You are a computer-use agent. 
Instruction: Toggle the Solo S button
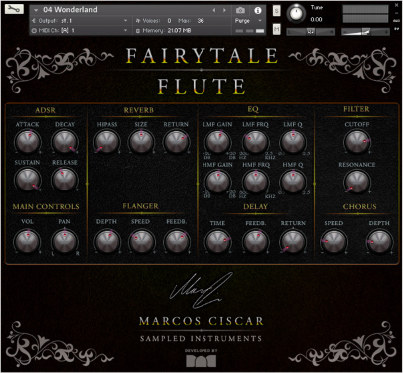(277, 11)
